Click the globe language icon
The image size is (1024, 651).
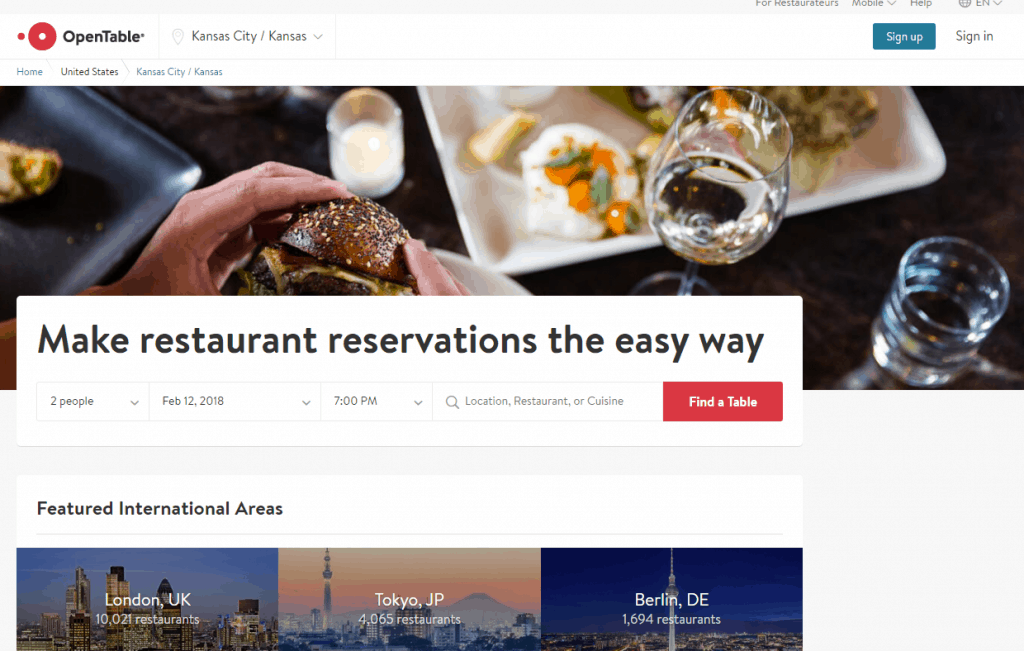pos(965,3)
